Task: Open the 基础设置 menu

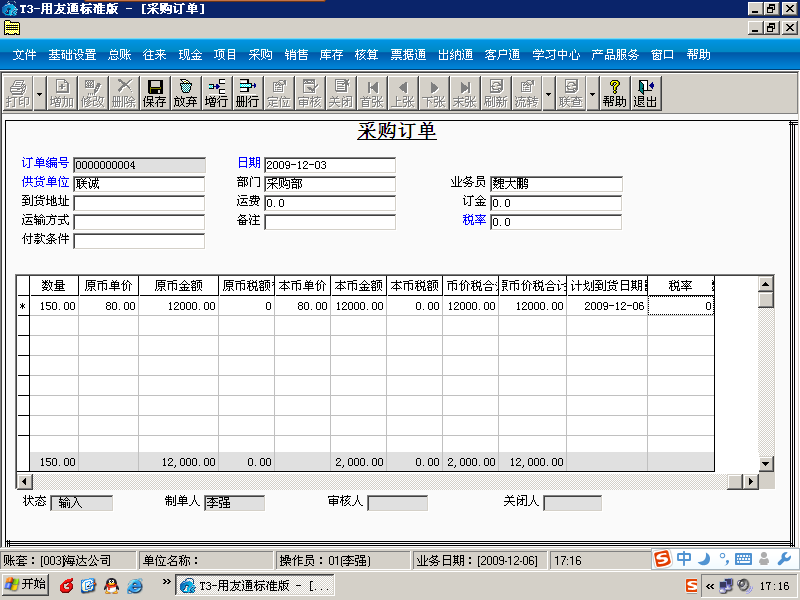Action: 72,55
